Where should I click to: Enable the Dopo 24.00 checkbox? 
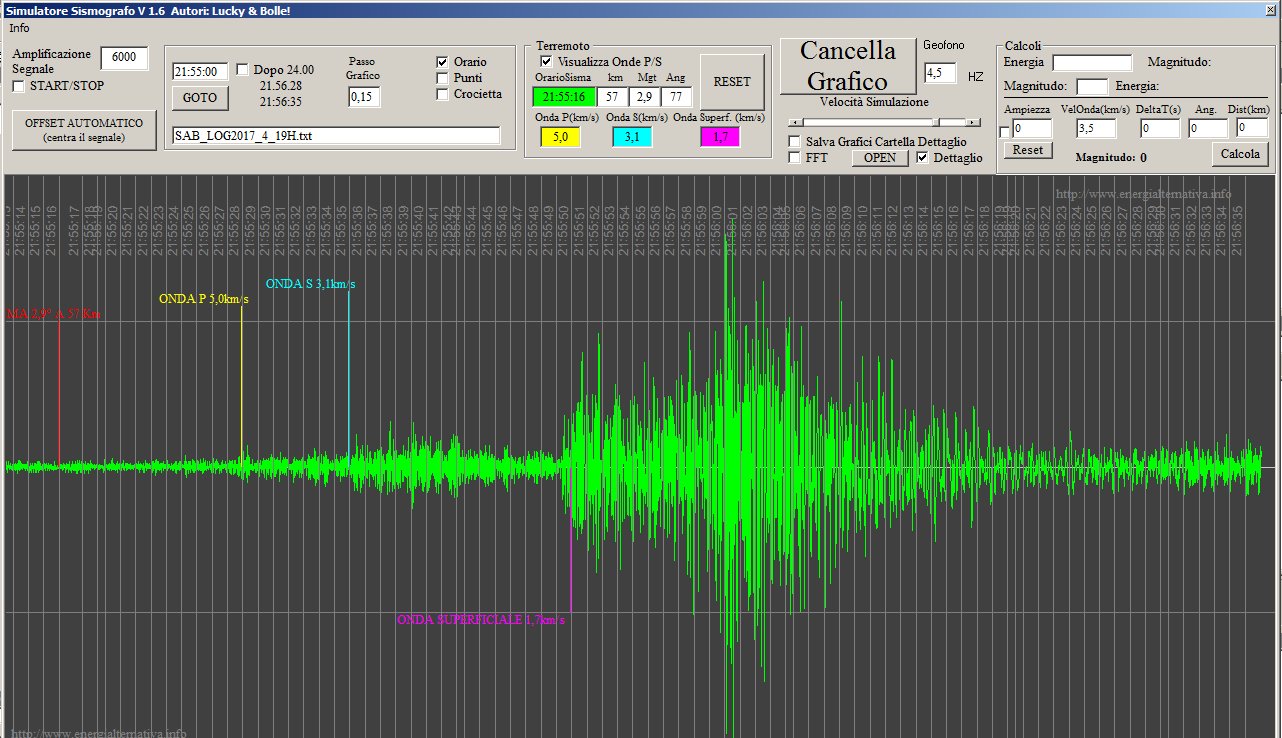click(x=243, y=70)
